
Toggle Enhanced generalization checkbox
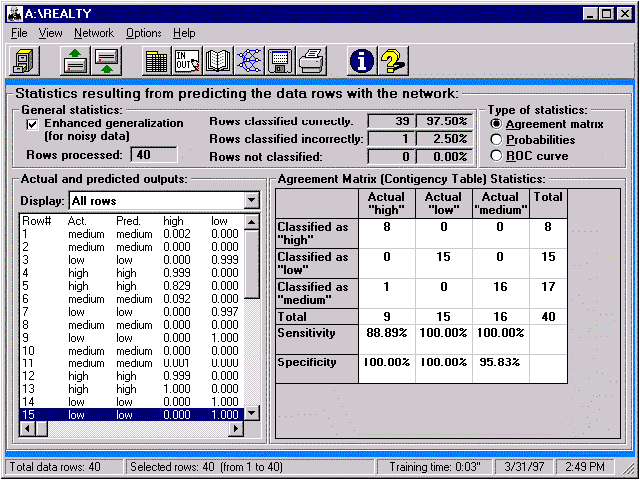click(32, 123)
